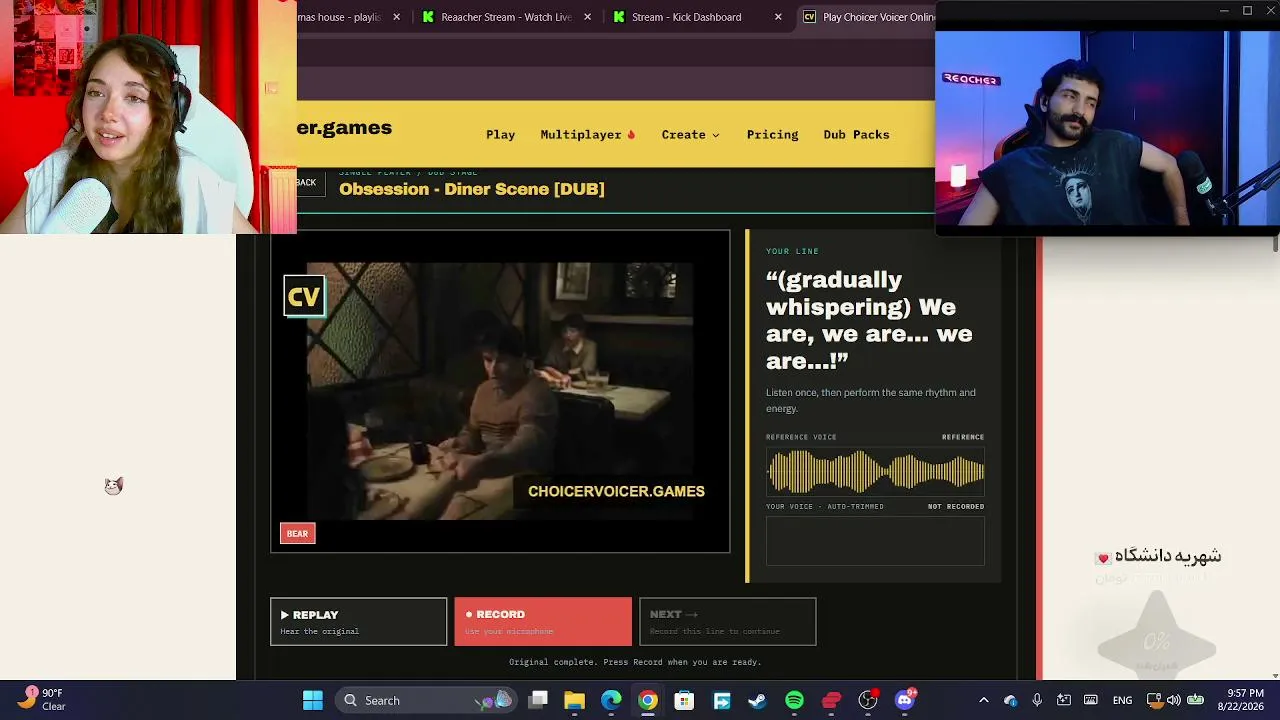Open the OBS Studio taskbar icon

(868, 701)
